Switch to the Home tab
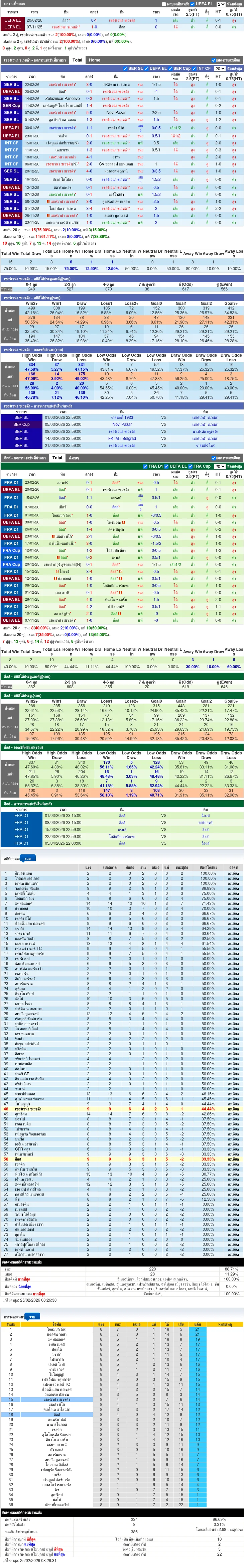 point(94,60)
